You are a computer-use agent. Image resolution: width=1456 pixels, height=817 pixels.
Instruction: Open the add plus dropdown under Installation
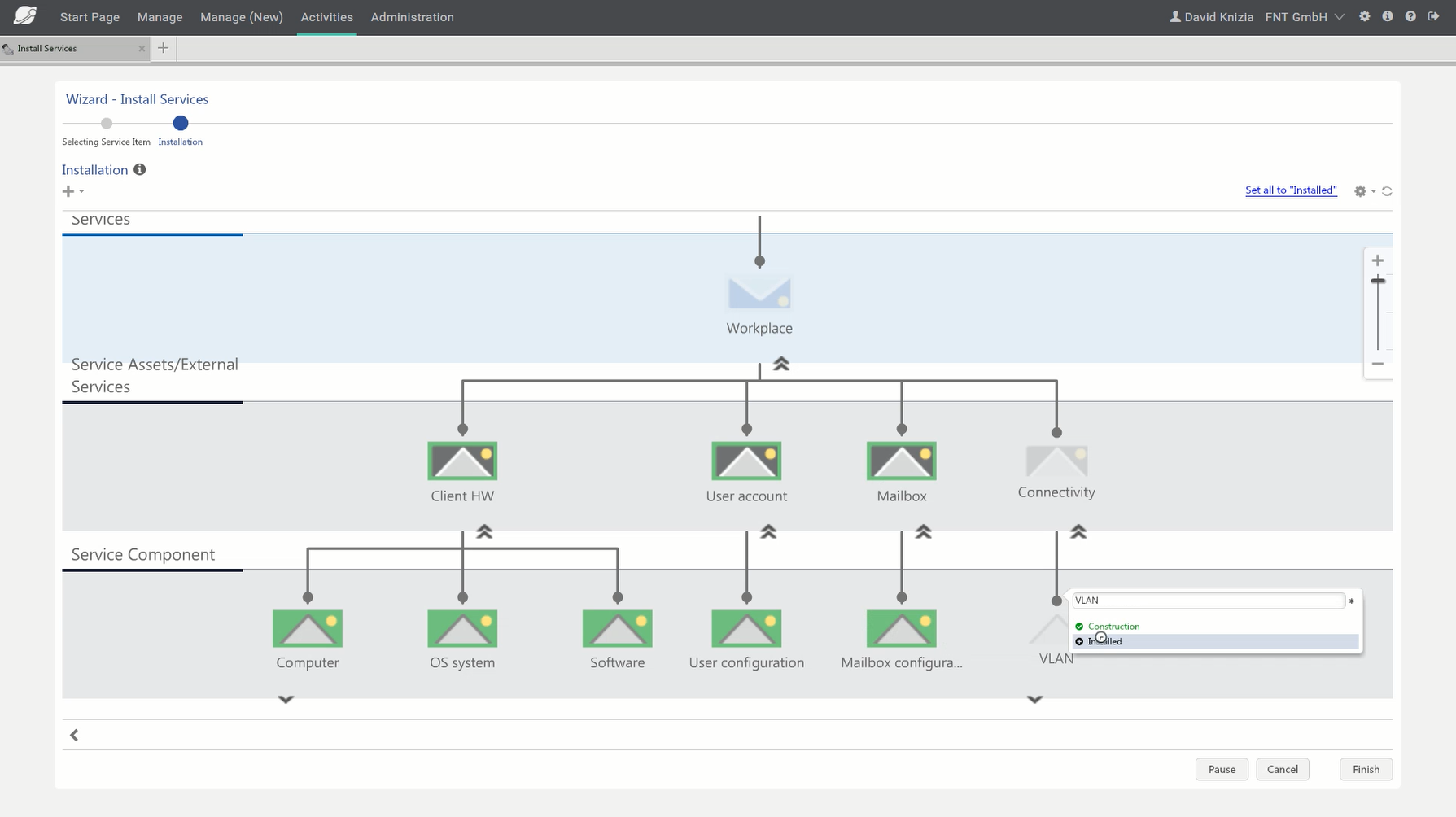(73, 191)
